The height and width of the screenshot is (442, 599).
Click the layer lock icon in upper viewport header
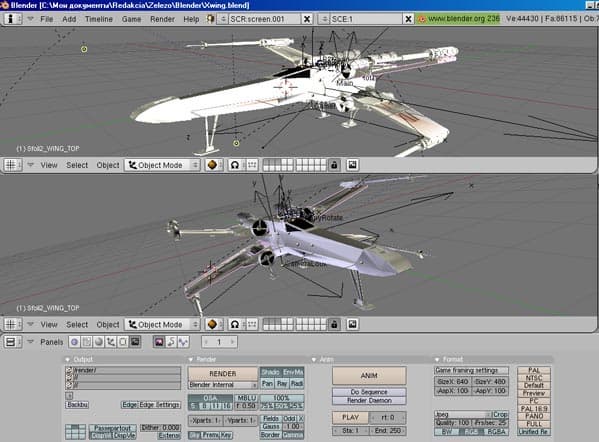tap(334, 165)
